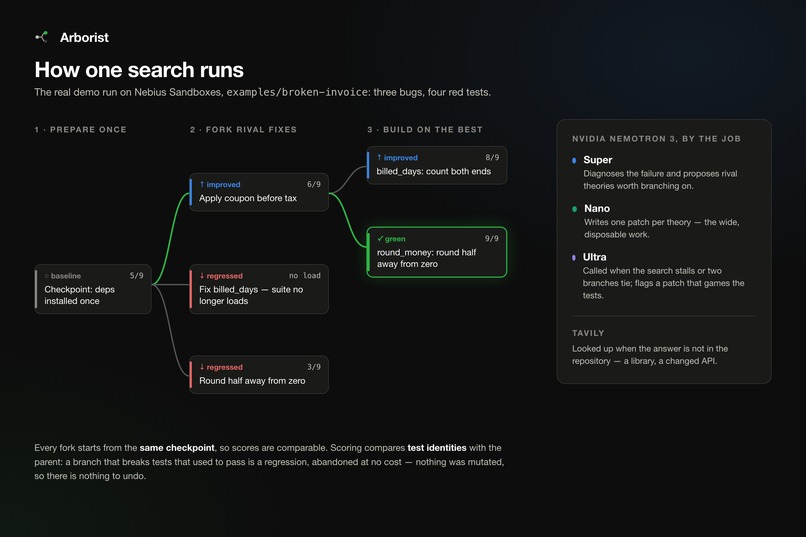Click the 'no load' status text

click(x=304, y=275)
